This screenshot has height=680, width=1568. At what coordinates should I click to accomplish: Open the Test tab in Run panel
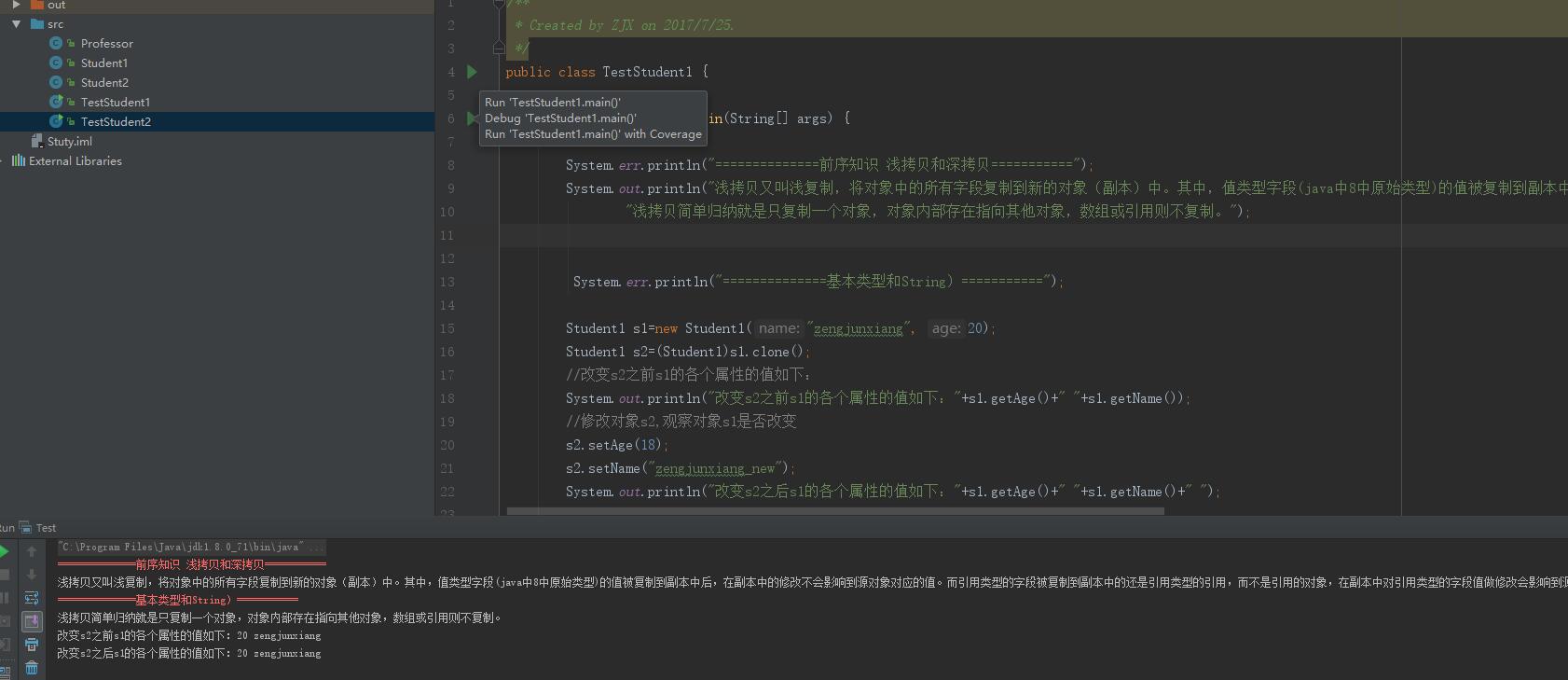click(x=46, y=528)
